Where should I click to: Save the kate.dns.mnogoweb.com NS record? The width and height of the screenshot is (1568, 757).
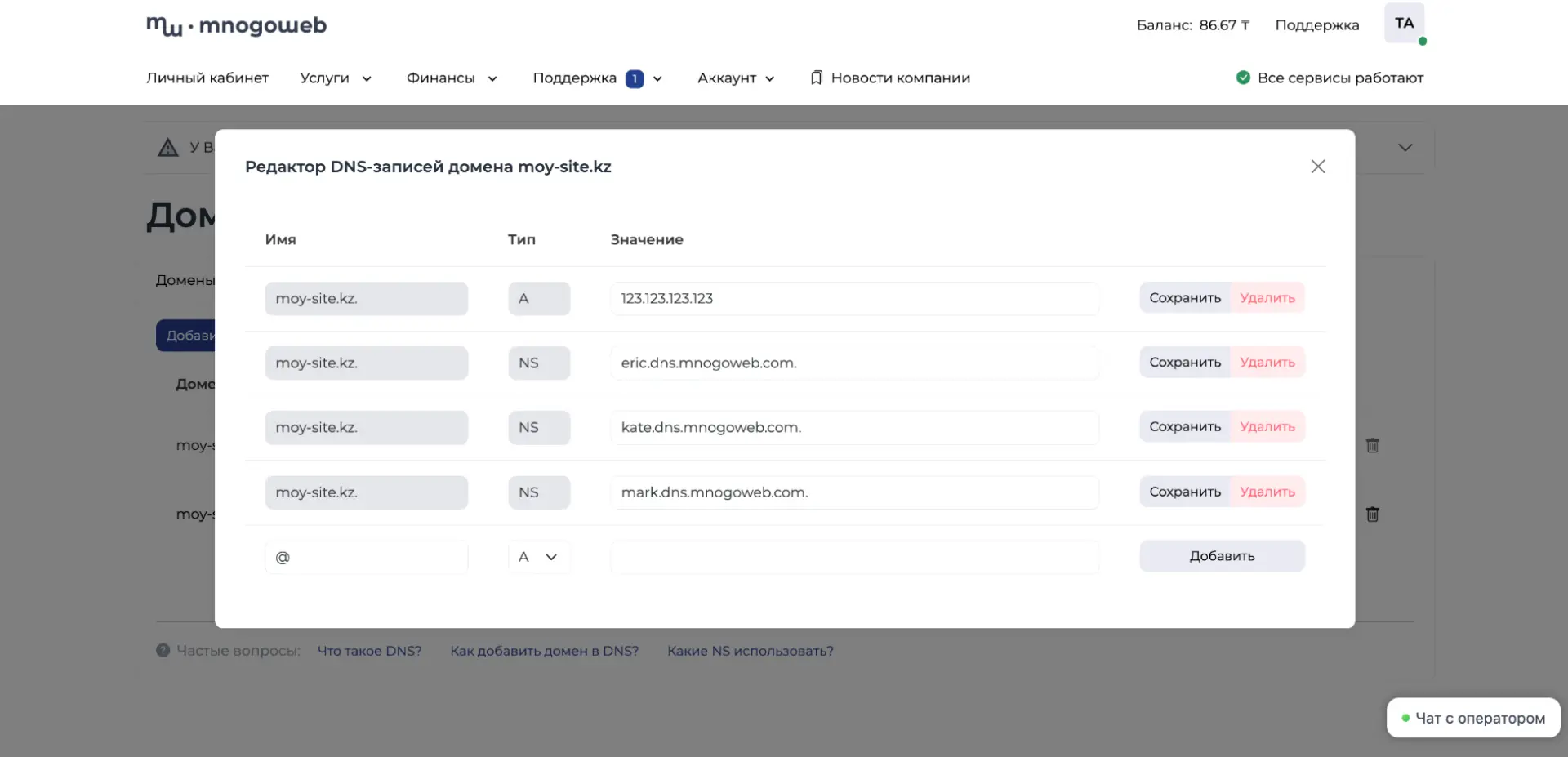pyautogui.click(x=1185, y=427)
